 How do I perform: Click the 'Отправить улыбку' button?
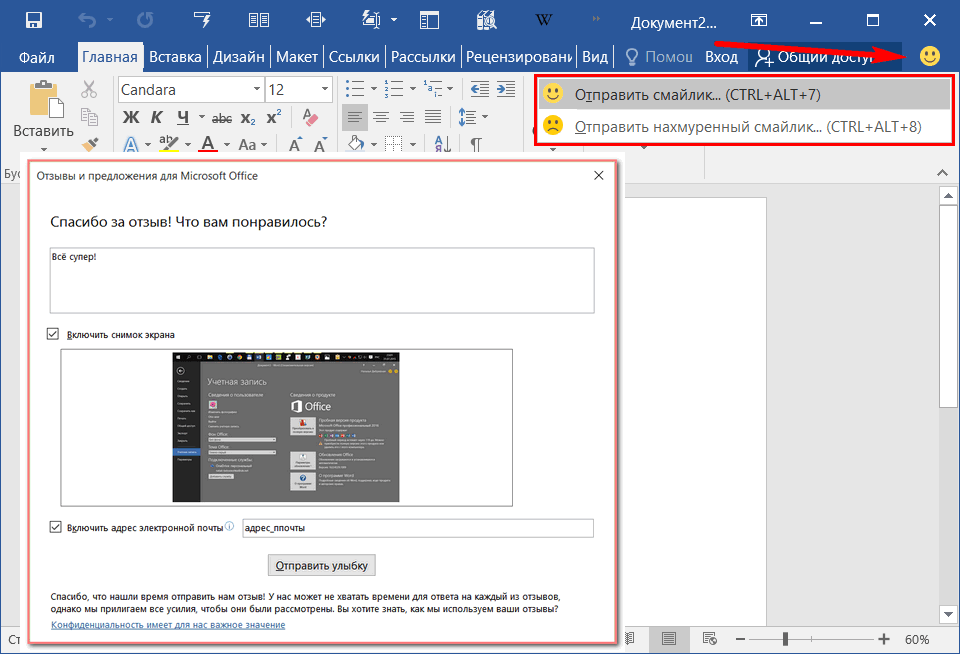point(321,565)
